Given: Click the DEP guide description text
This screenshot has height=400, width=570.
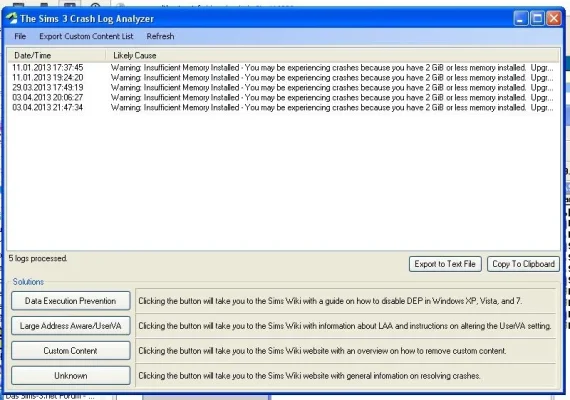Looking at the screenshot, I should click(x=330, y=301).
